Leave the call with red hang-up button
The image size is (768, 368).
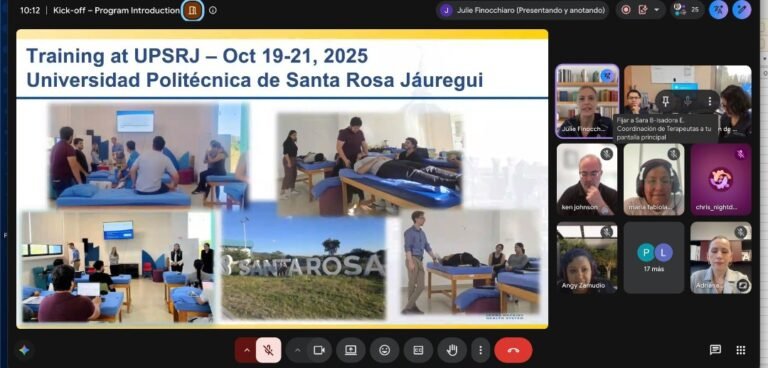513,350
